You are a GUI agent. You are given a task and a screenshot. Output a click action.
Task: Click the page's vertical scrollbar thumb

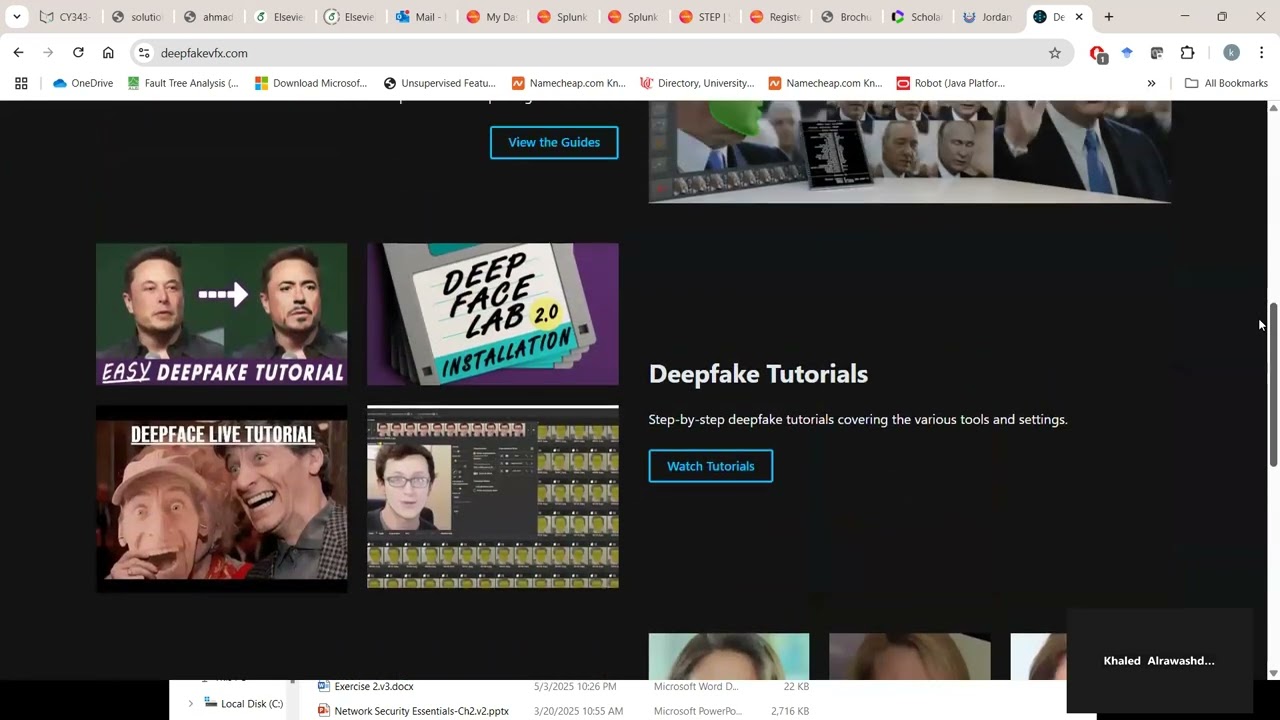click(1273, 383)
